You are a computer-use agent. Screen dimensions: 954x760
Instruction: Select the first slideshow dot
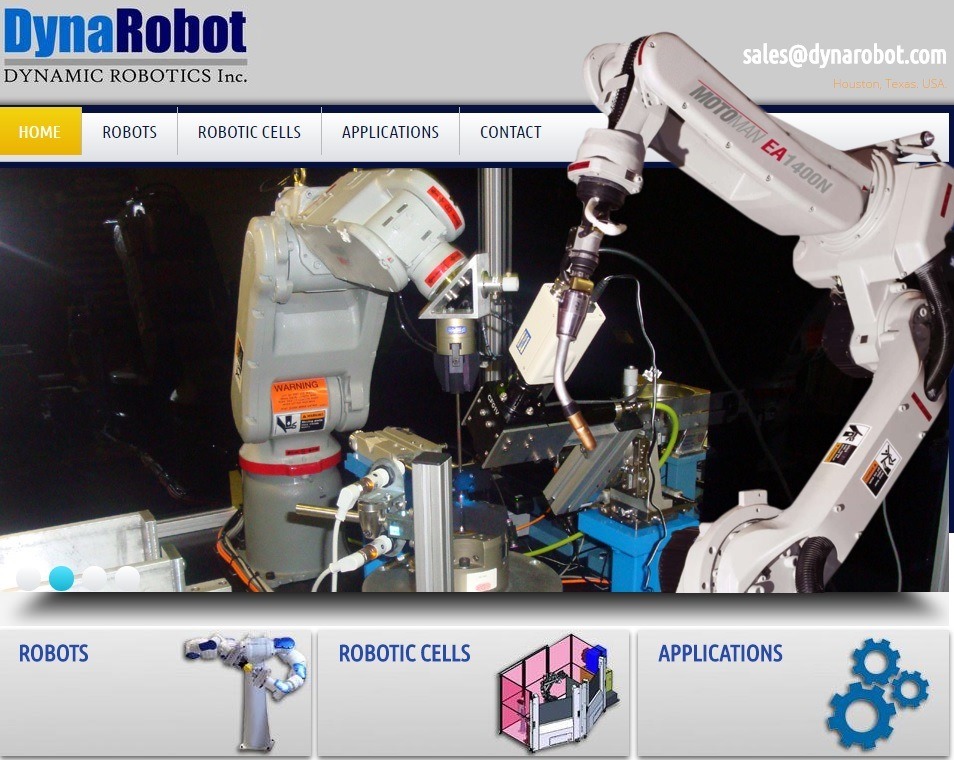28,578
